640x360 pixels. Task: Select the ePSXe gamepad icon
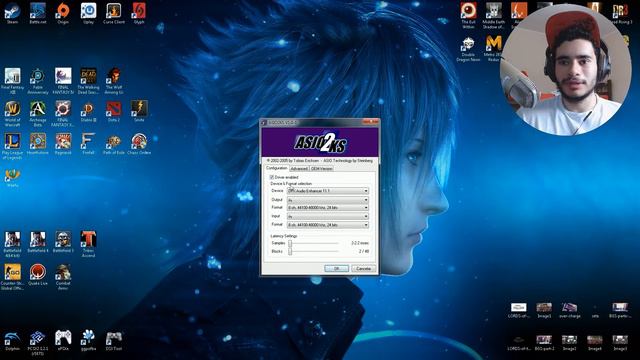pos(63,341)
